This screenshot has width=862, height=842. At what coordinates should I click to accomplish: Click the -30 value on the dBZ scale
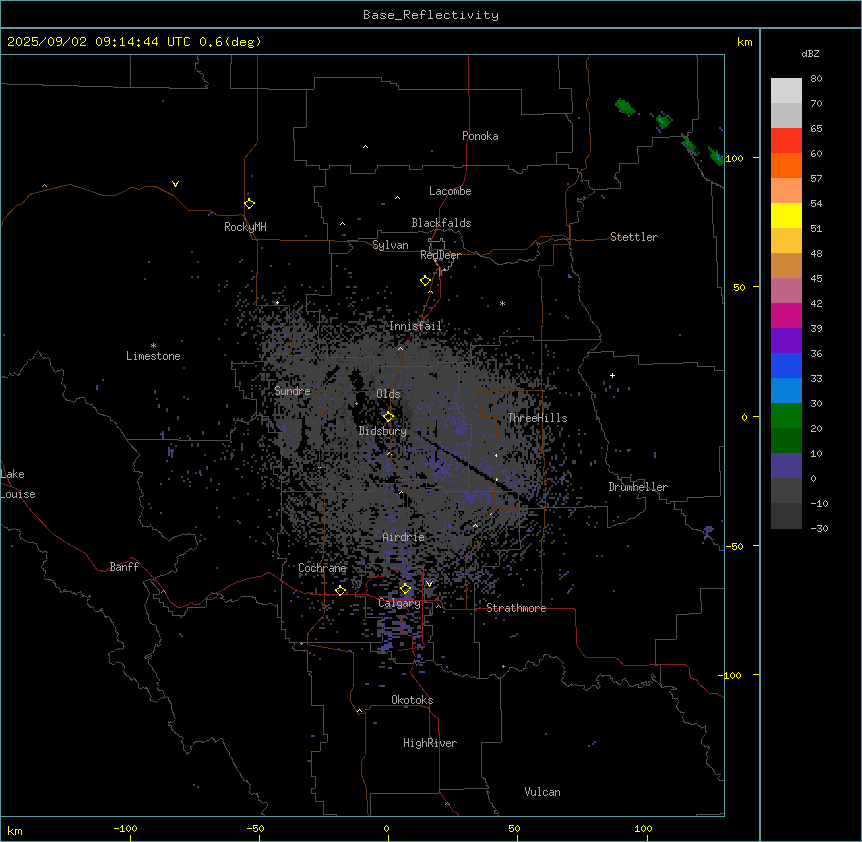point(819,528)
